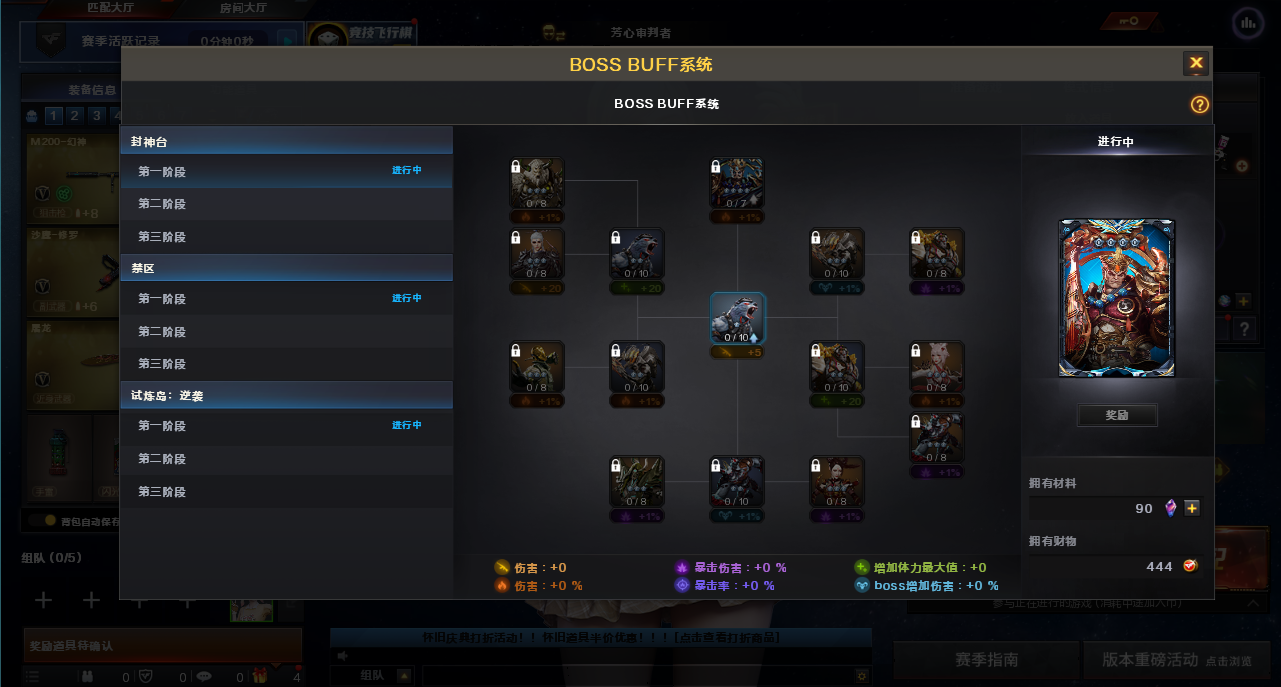Click the large boss card portrait
This screenshot has height=687, width=1281.
1117,298
